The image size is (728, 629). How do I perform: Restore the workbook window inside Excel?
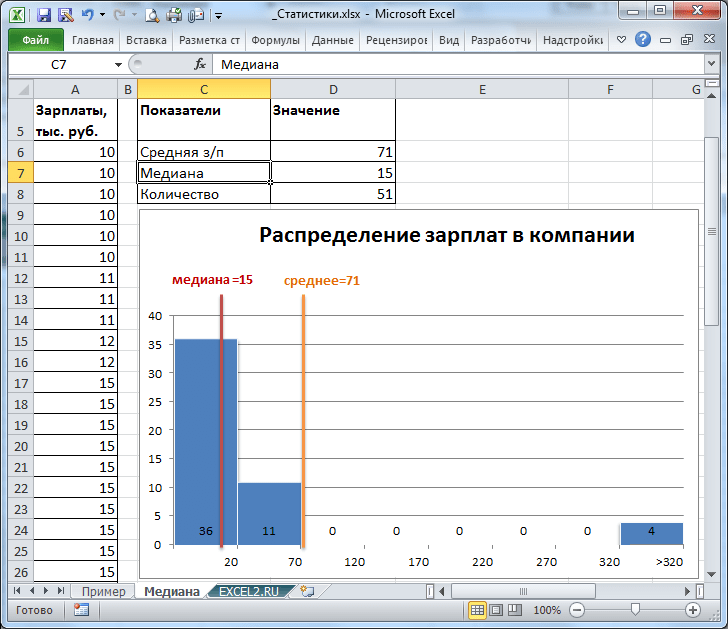click(x=687, y=40)
